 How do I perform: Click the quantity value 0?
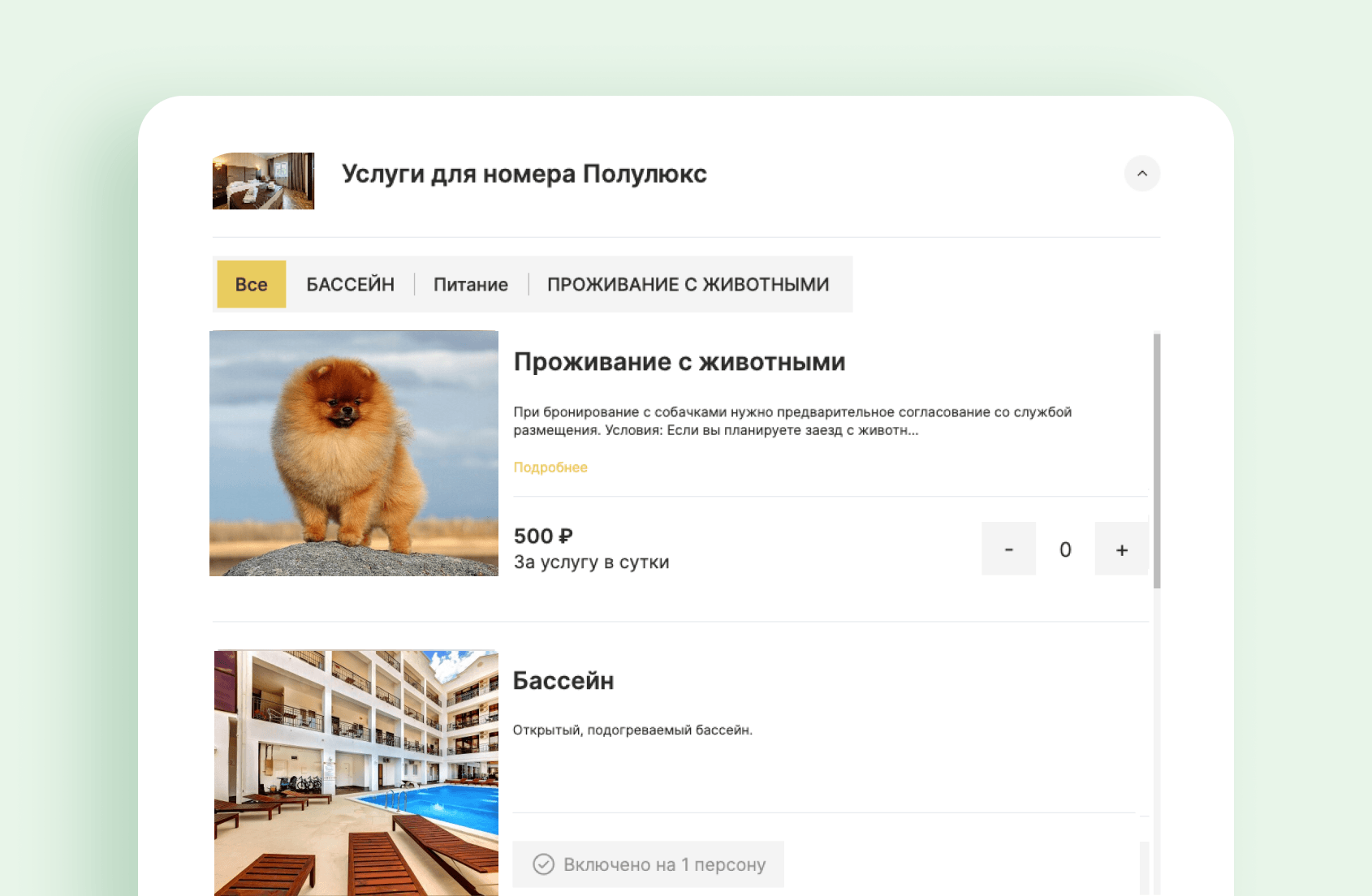coord(1065,549)
